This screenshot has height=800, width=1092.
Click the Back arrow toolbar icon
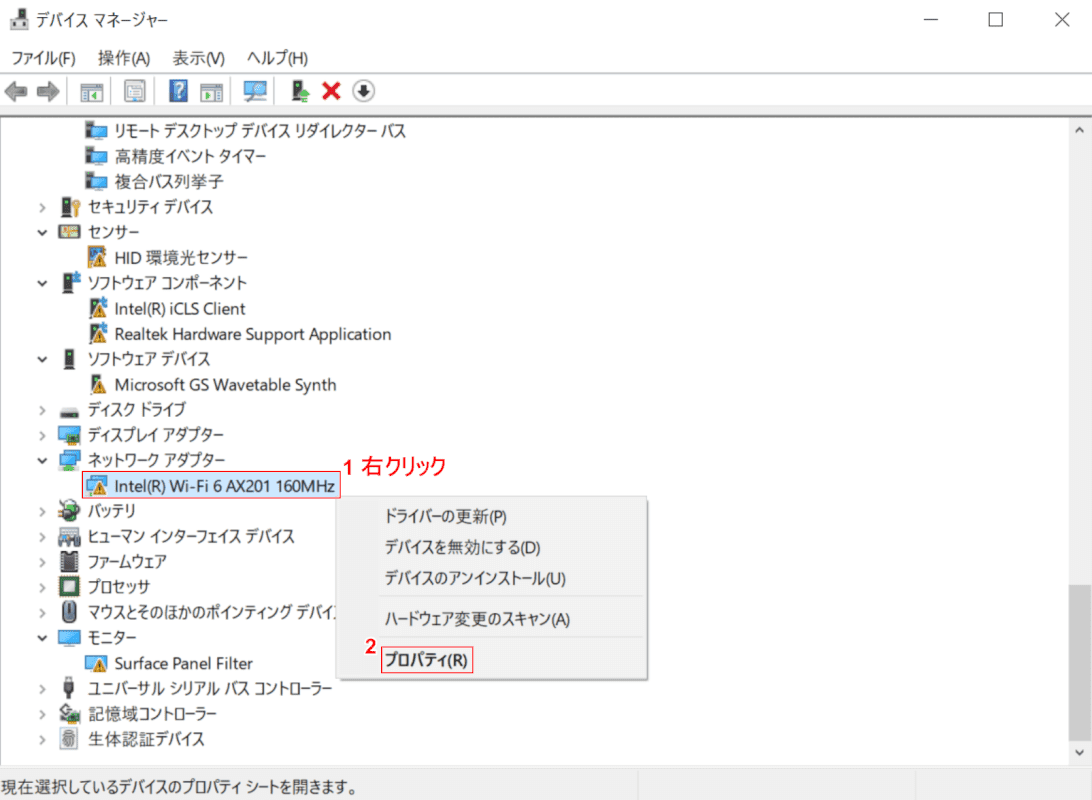tap(16, 91)
